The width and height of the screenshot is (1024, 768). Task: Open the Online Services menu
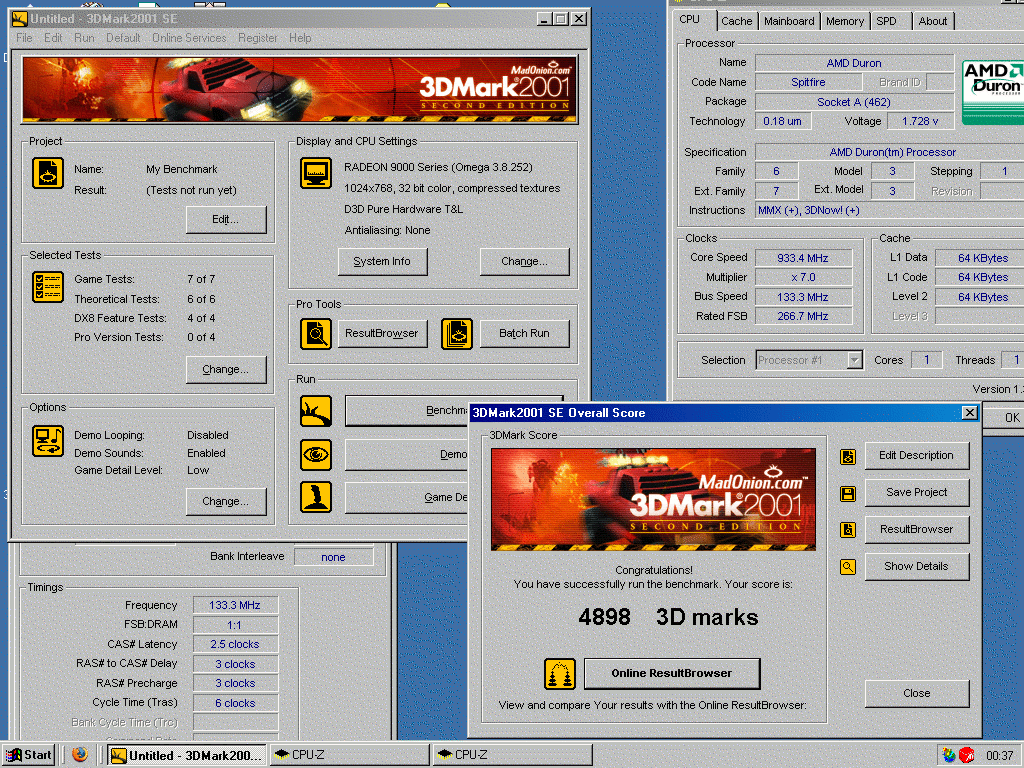point(189,38)
